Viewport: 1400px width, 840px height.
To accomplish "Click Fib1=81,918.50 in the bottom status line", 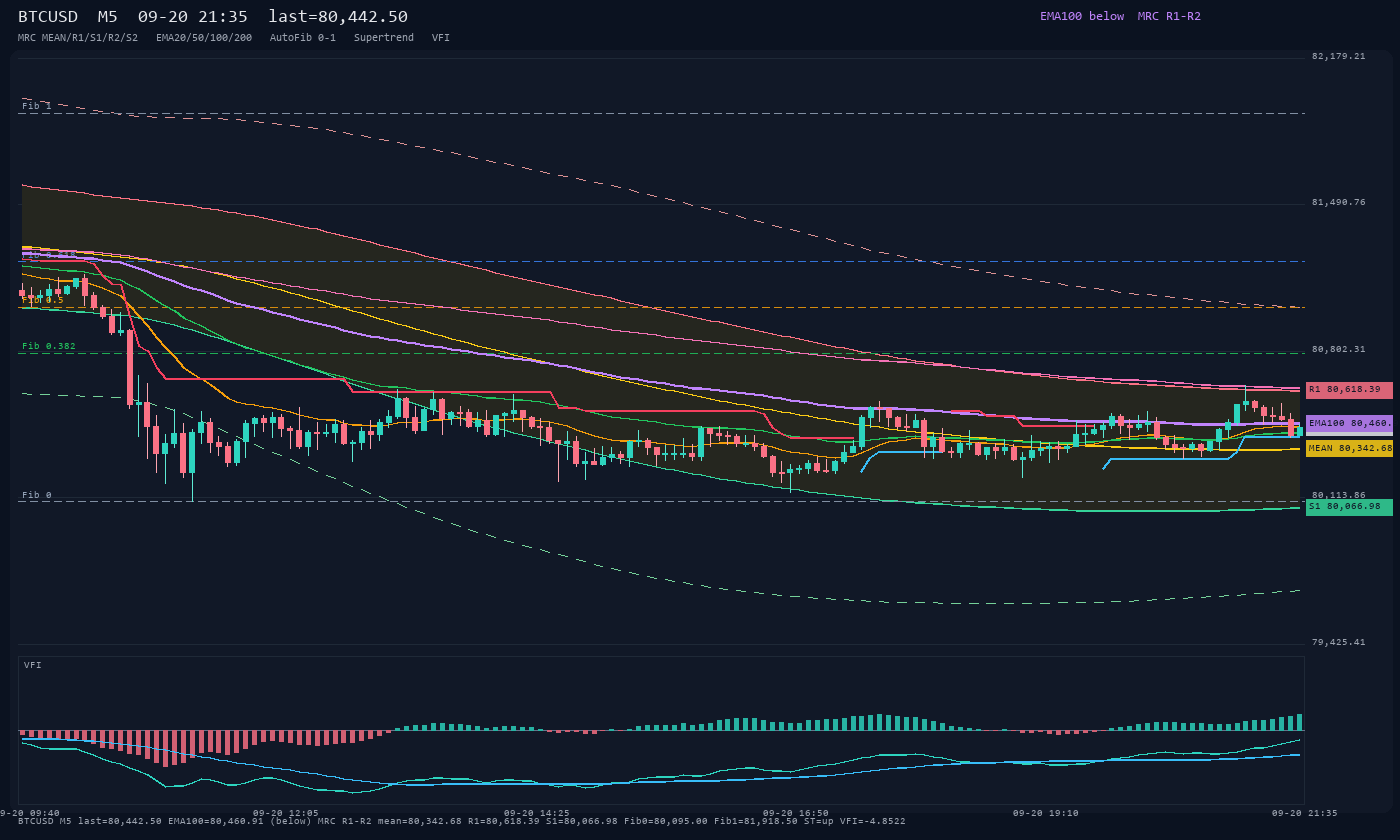I will point(756,821).
